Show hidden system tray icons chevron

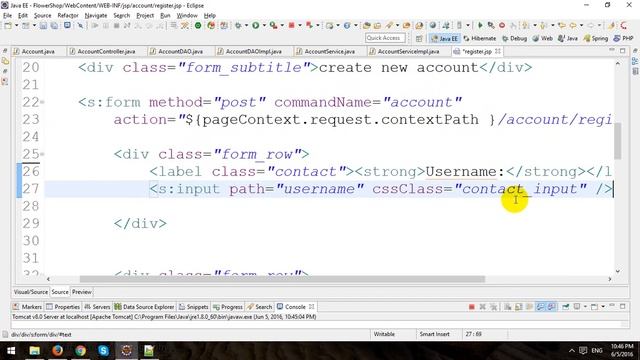coord(571,350)
